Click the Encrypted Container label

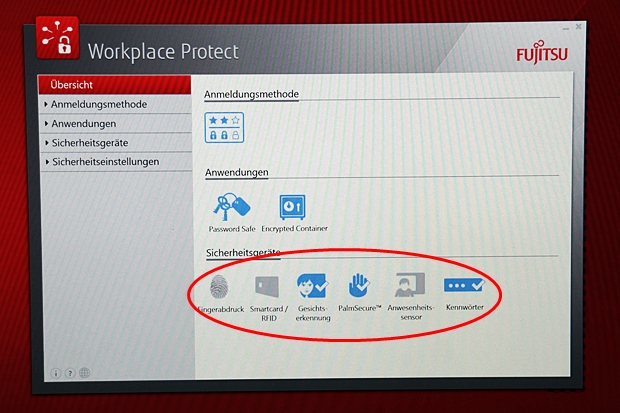(295, 228)
